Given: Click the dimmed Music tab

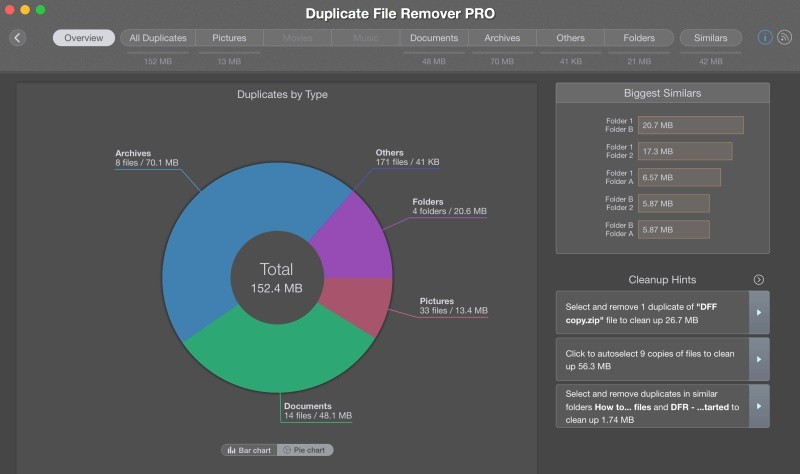Looking at the screenshot, I should (x=366, y=38).
